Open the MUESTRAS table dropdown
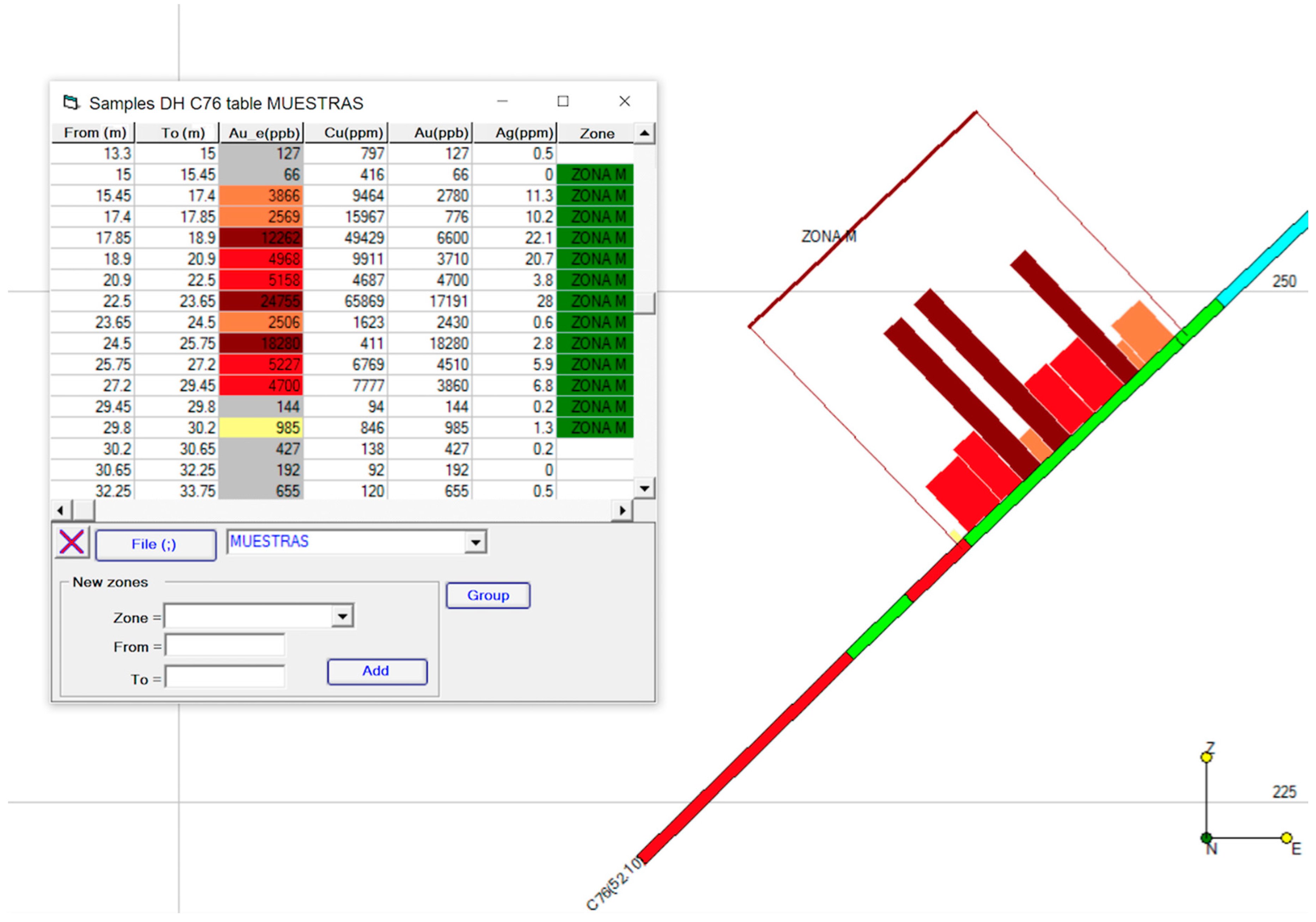Screen dimensions: 1316x922 tap(476, 542)
